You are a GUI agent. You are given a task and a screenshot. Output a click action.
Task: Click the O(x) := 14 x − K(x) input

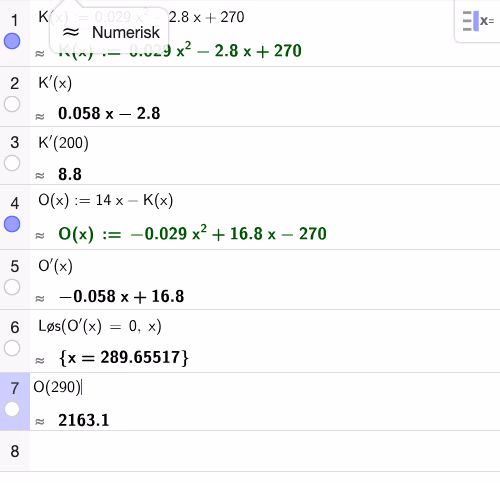click(x=106, y=200)
